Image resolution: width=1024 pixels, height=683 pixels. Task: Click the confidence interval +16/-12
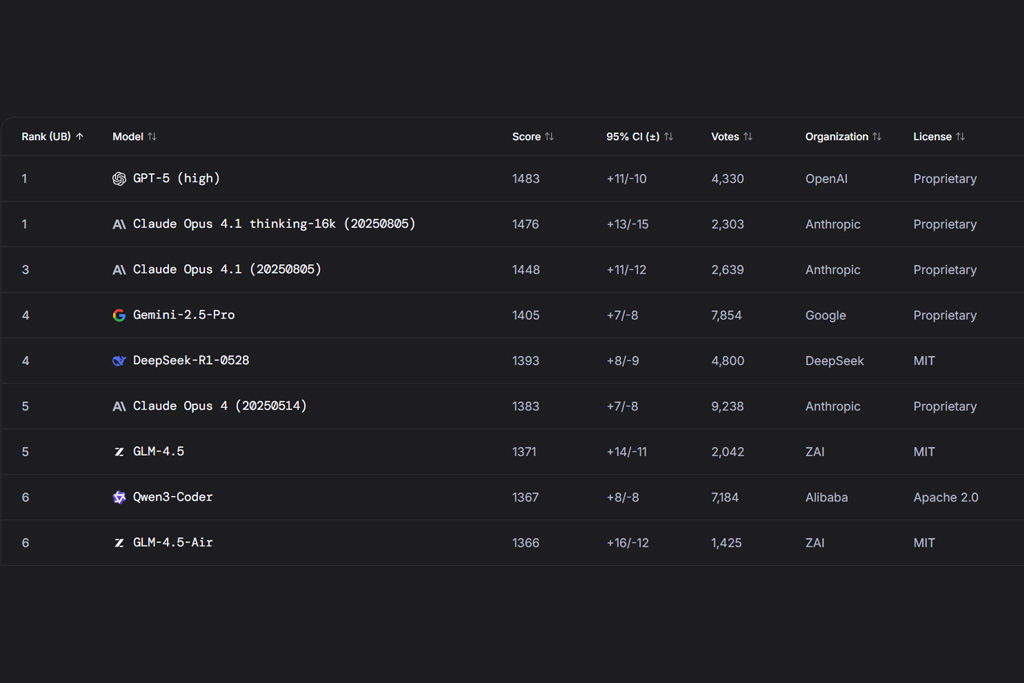coord(628,543)
